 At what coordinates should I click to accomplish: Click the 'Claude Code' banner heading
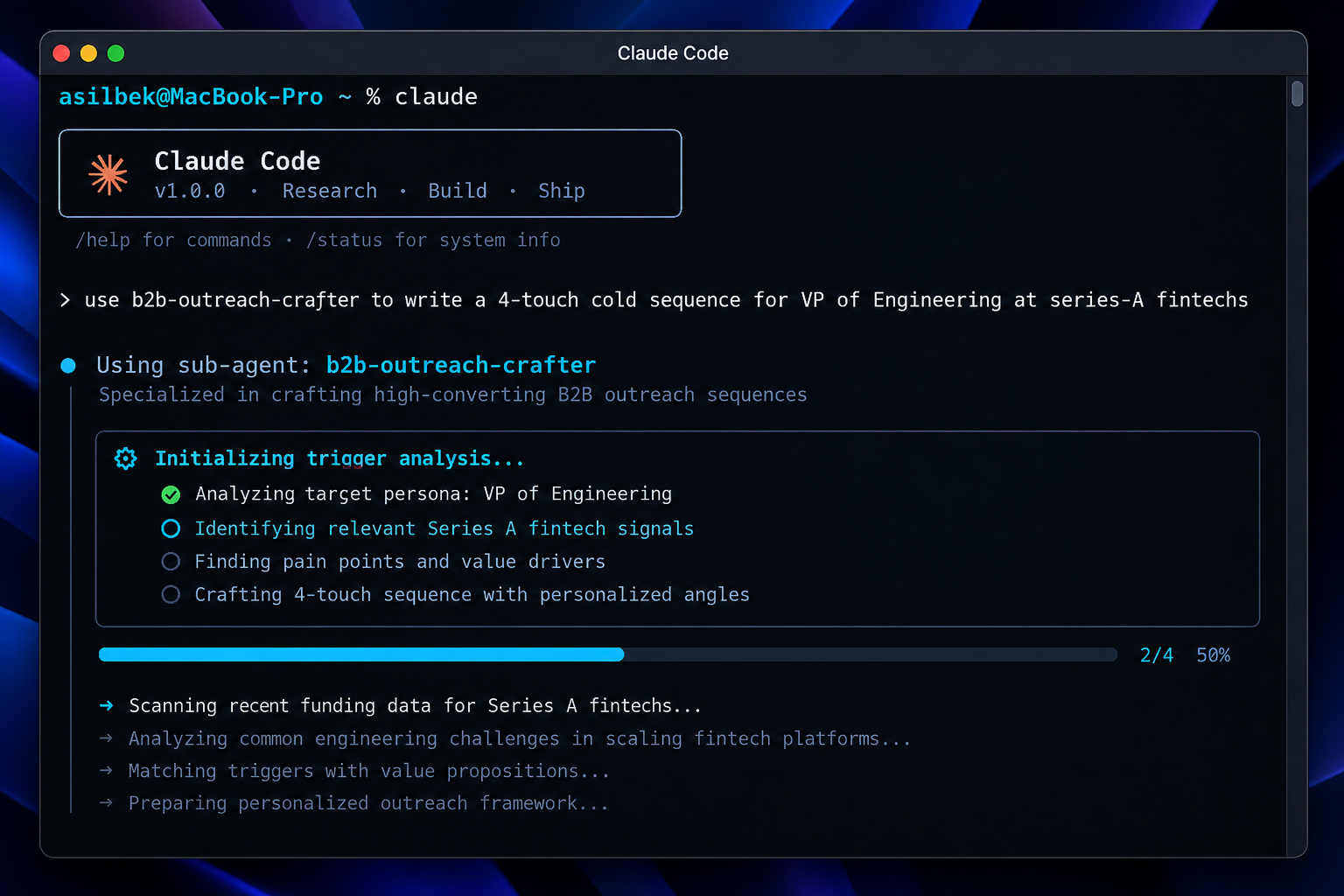tap(237, 161)
